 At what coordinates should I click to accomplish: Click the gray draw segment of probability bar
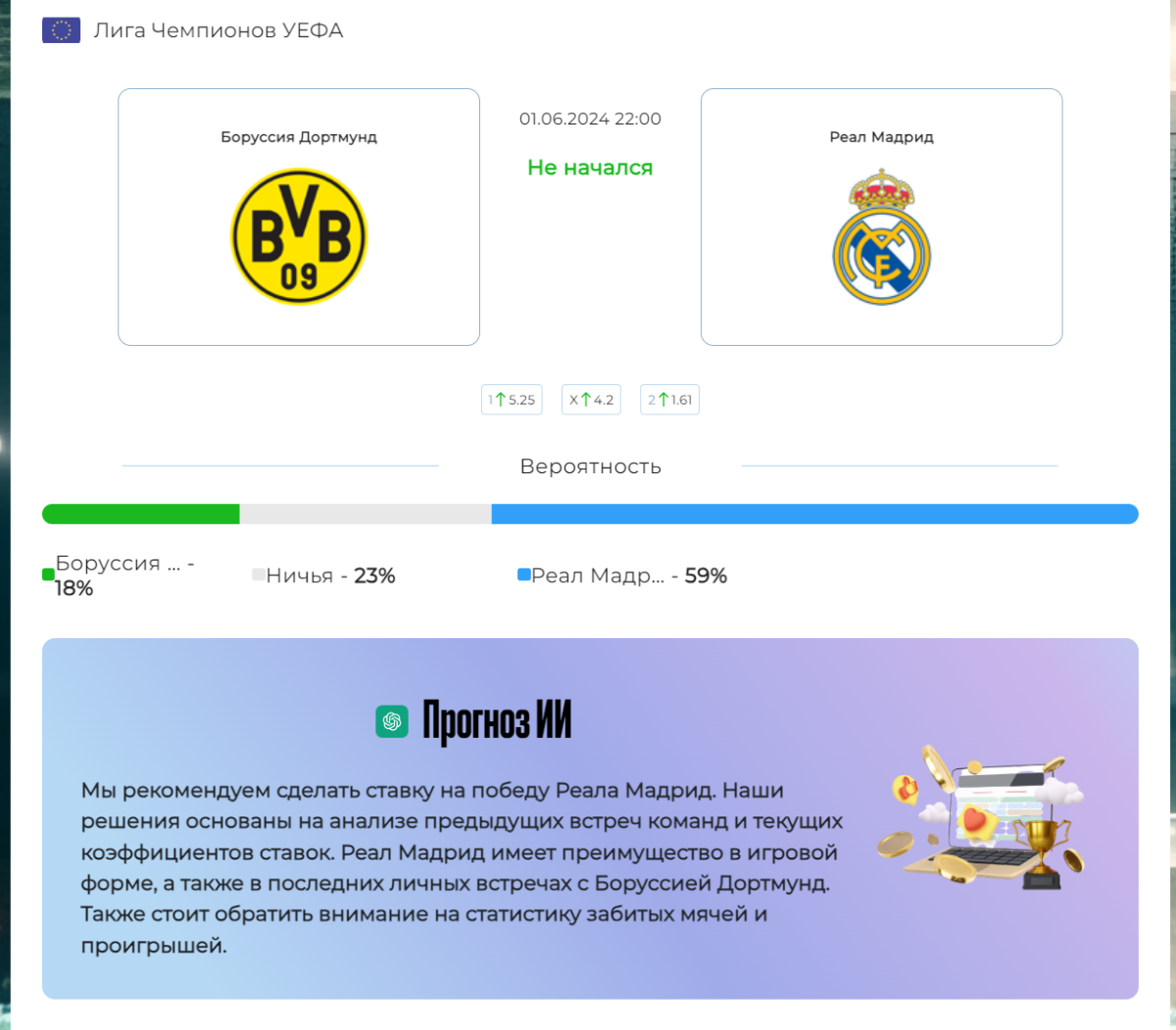(366, 514)
